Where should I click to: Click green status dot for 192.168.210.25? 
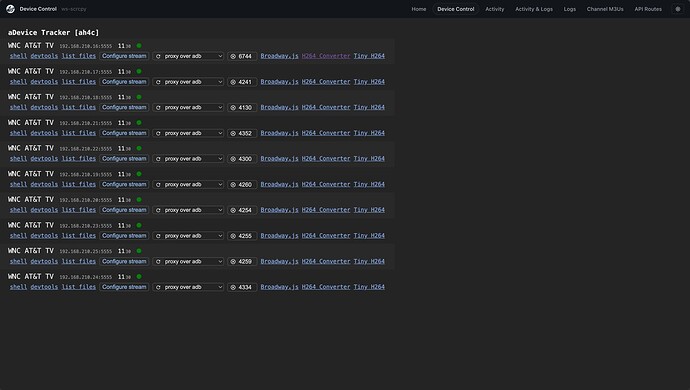pos(139,251)
